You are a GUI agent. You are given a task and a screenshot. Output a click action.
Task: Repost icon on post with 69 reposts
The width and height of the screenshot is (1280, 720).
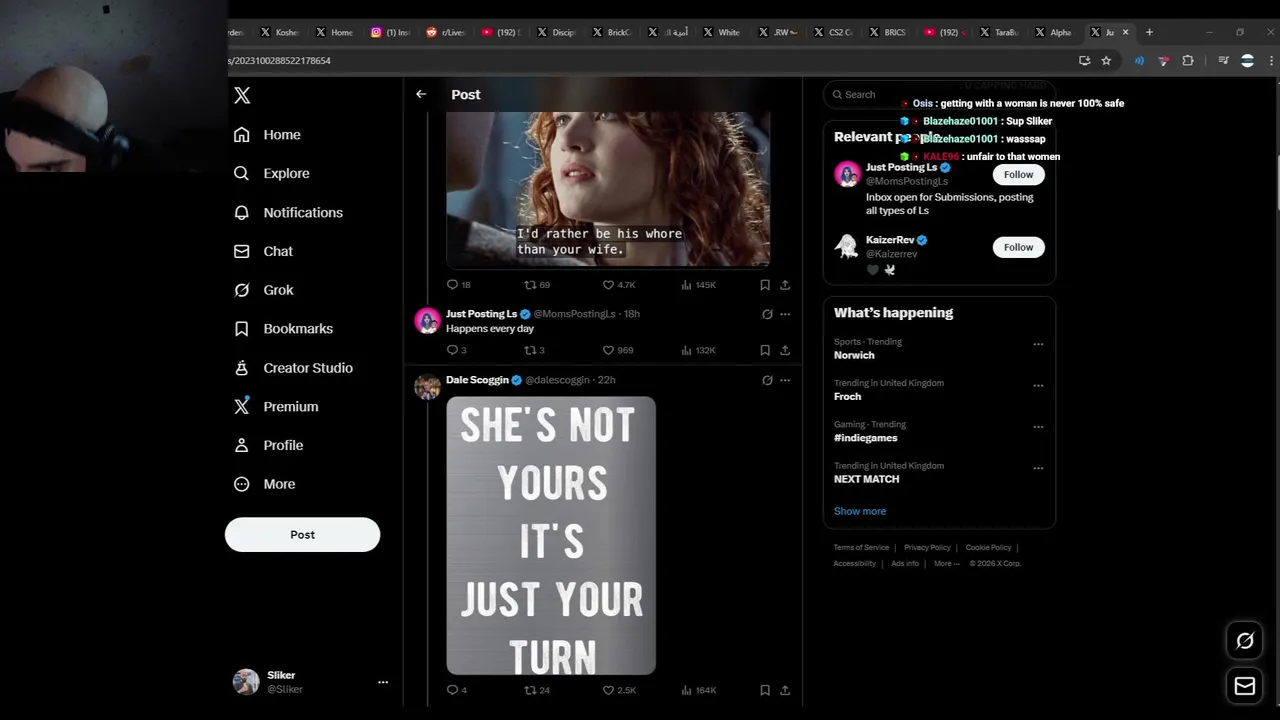(x=530, y=285)
